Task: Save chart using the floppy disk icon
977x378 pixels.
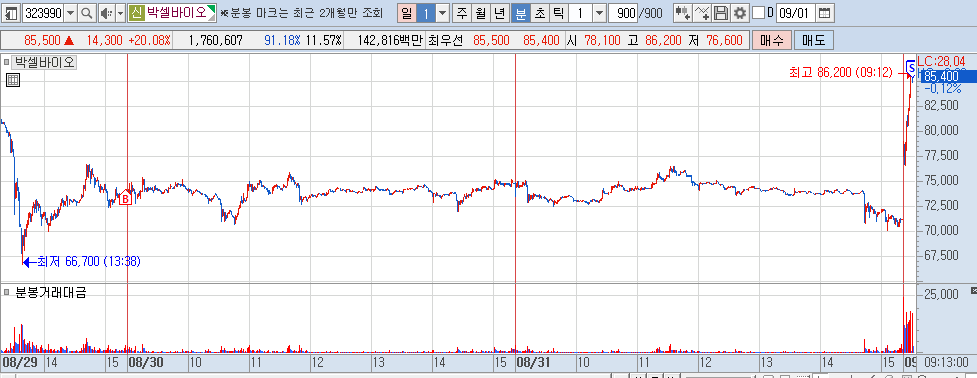Action: pos(721,12)
